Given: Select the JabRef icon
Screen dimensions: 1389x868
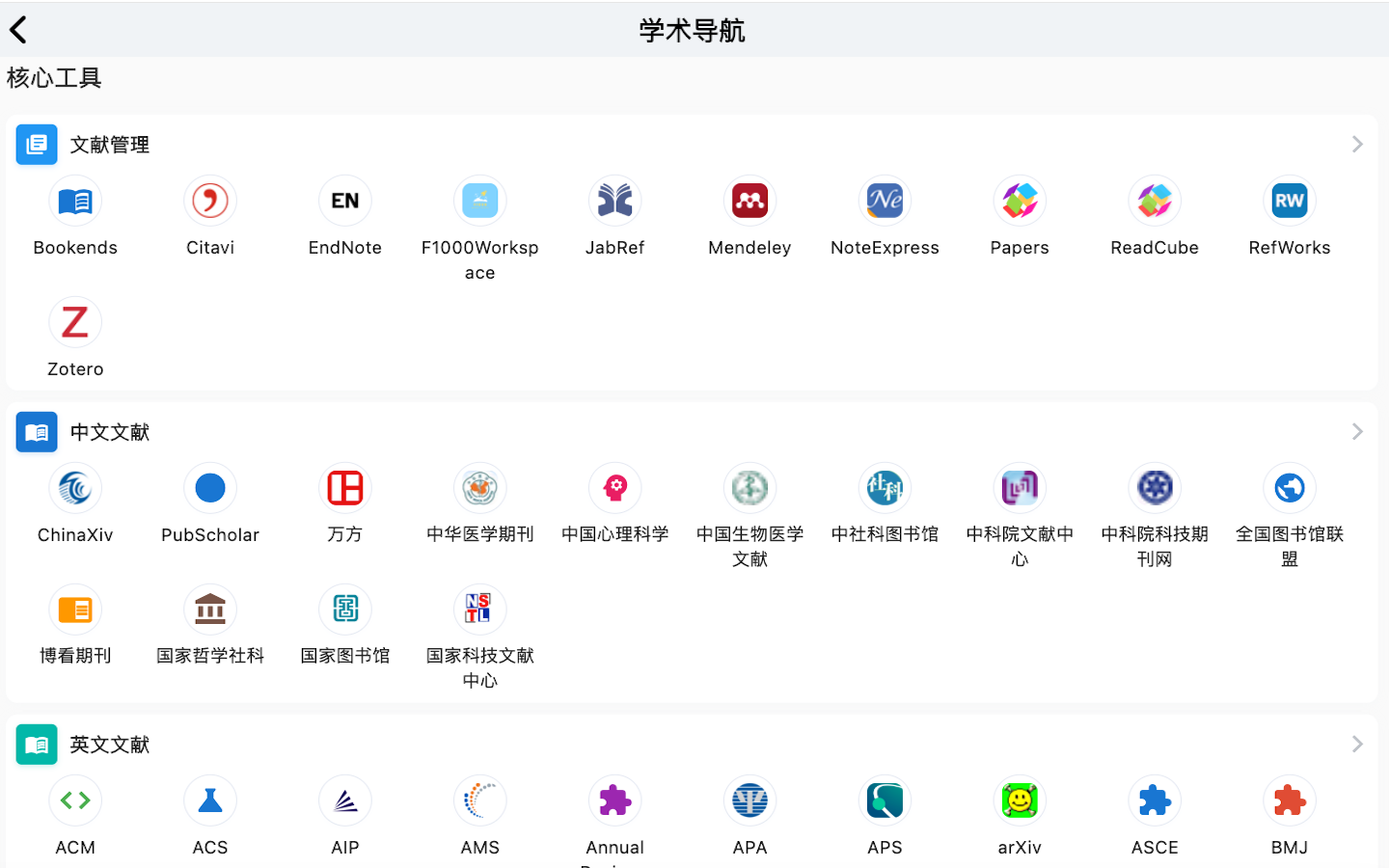Looking at the screenshot, I should point(615,201).
